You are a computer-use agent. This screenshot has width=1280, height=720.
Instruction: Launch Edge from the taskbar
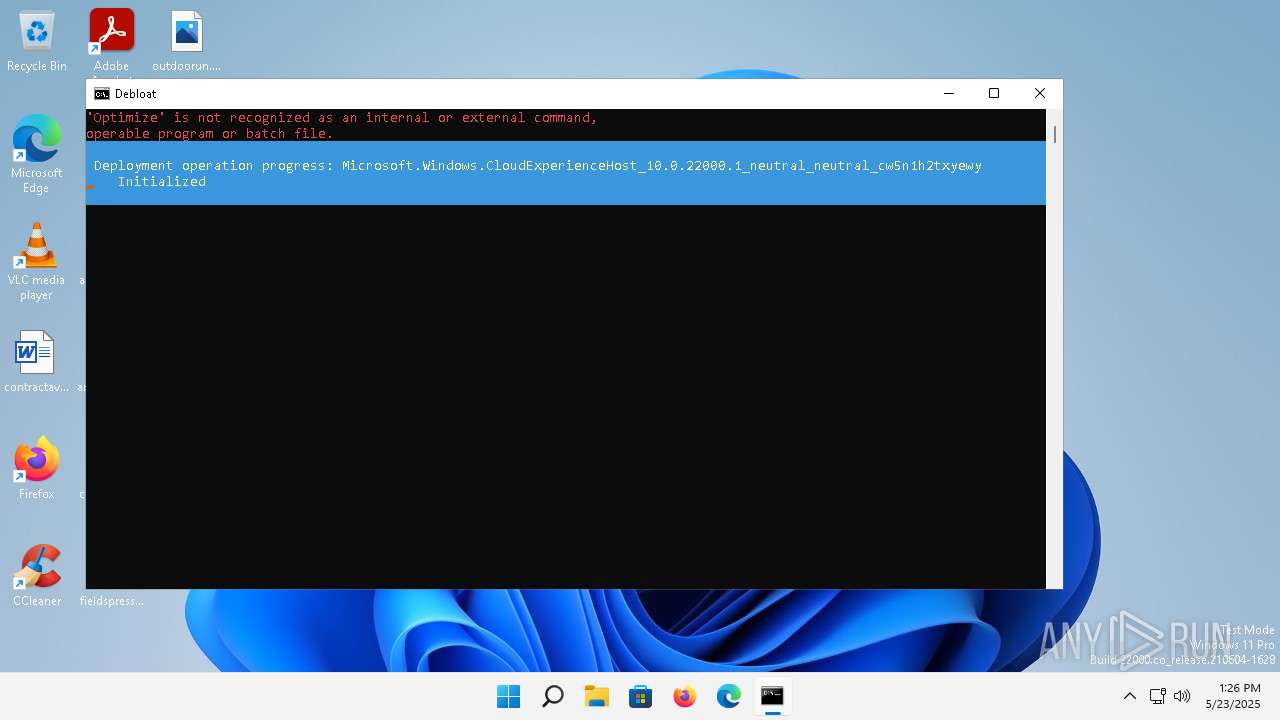729,696
